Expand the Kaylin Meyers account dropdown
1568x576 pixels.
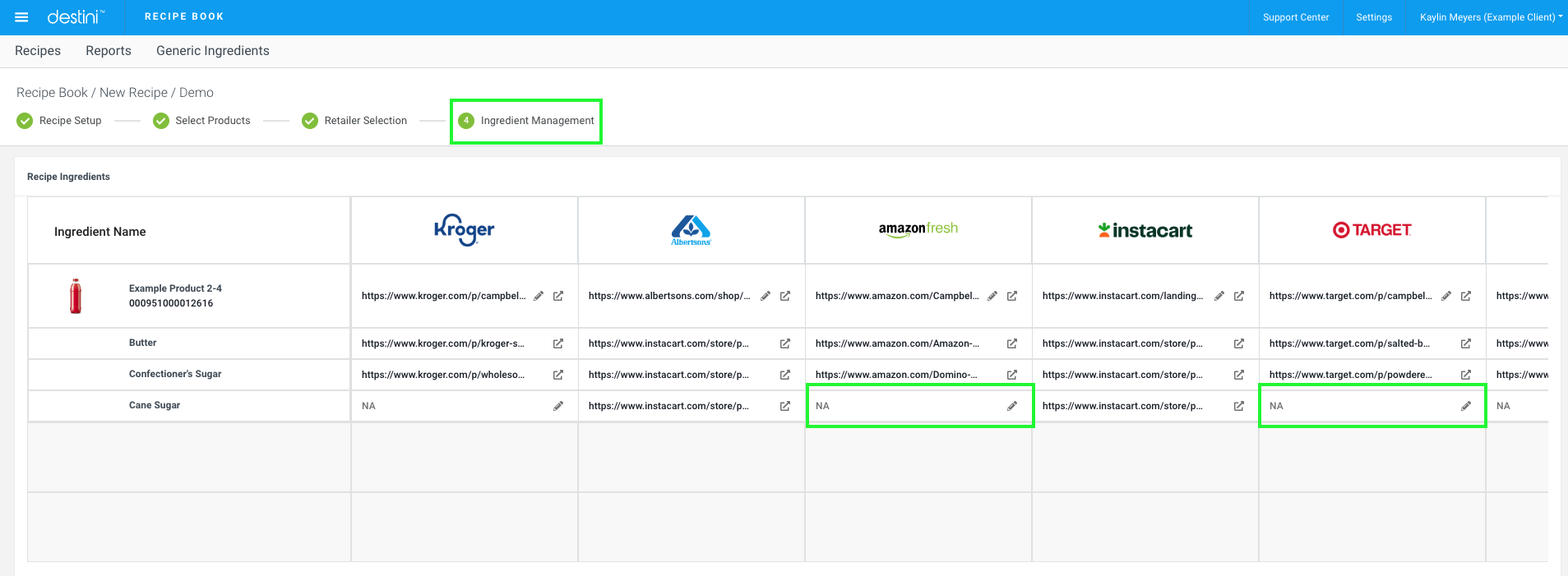1491,17
